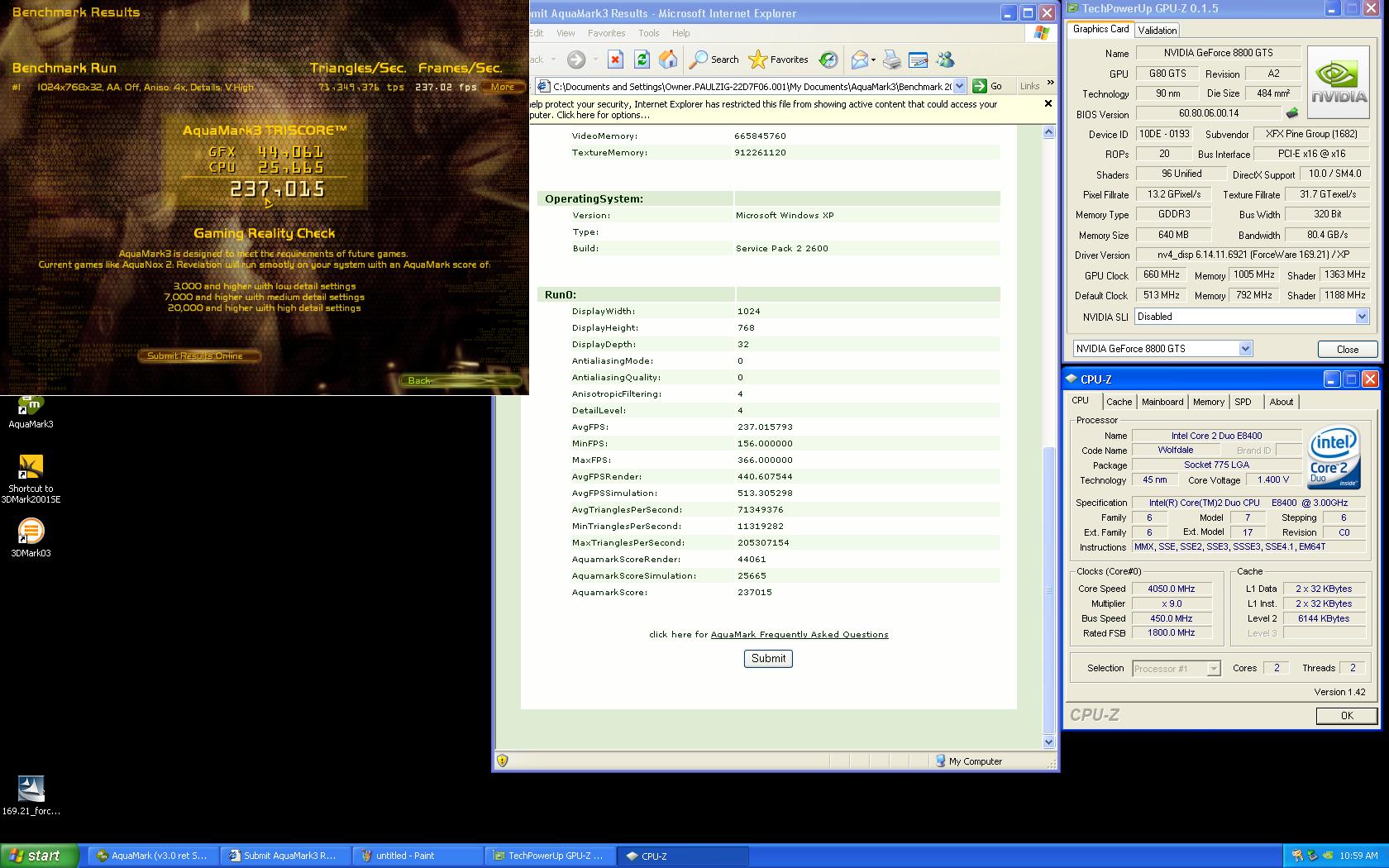The height and width of the screenshot is (868, 1389).
Task: Open the Tools menu in Internet Explorer
Action: click(648, 33)
